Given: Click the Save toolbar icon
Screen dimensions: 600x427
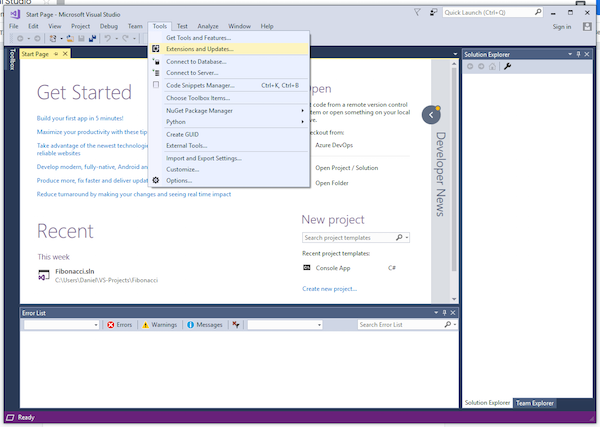Looking at the screenshot, I should click(x=81, y=38).
